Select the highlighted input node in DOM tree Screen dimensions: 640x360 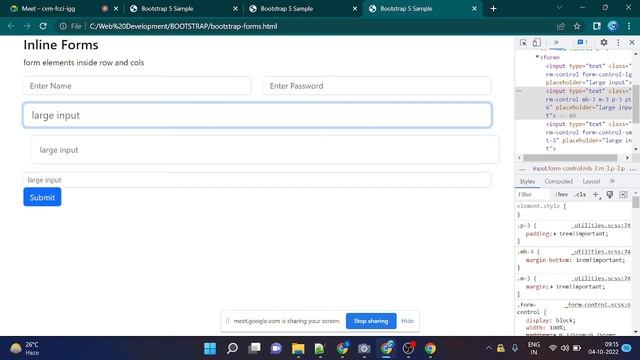pos(573,103)
